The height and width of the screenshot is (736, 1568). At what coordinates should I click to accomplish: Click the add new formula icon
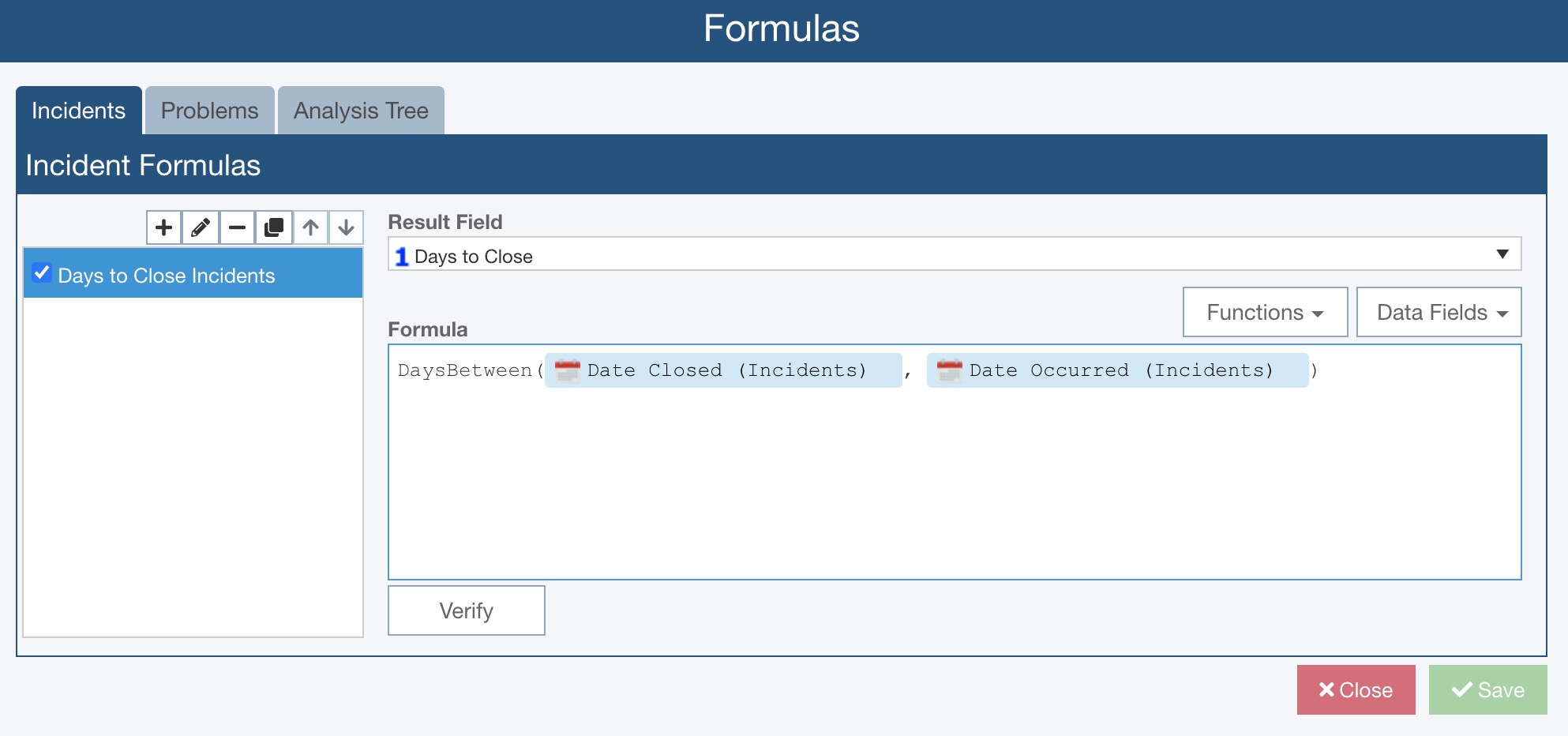[x=163, y=227]
